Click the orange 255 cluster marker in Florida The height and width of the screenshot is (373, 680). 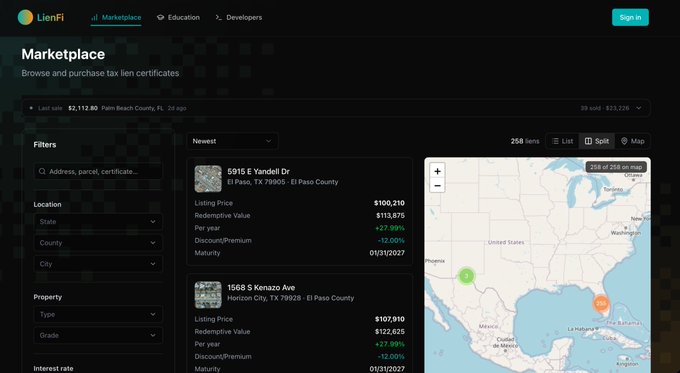[x=601, y=303]
